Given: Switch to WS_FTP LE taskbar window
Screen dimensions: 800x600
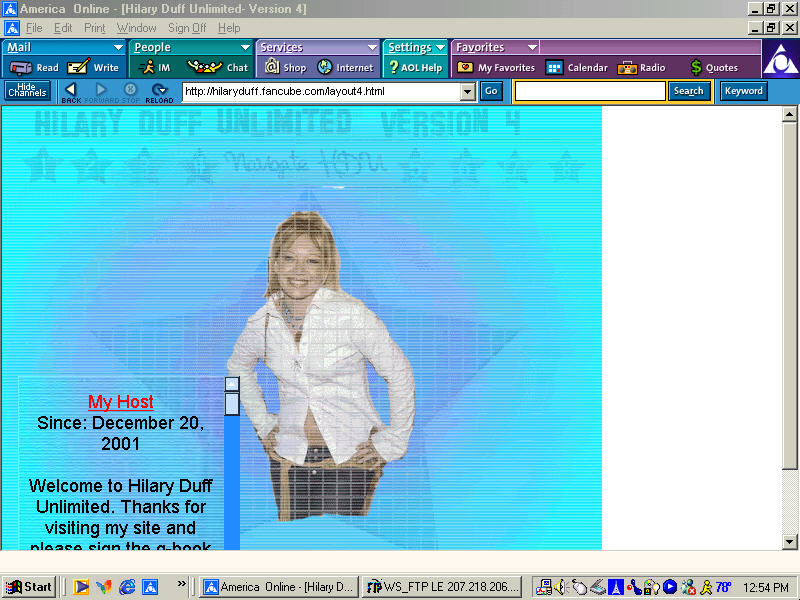Looking at the screenshot, I should [x=442, y=587].
